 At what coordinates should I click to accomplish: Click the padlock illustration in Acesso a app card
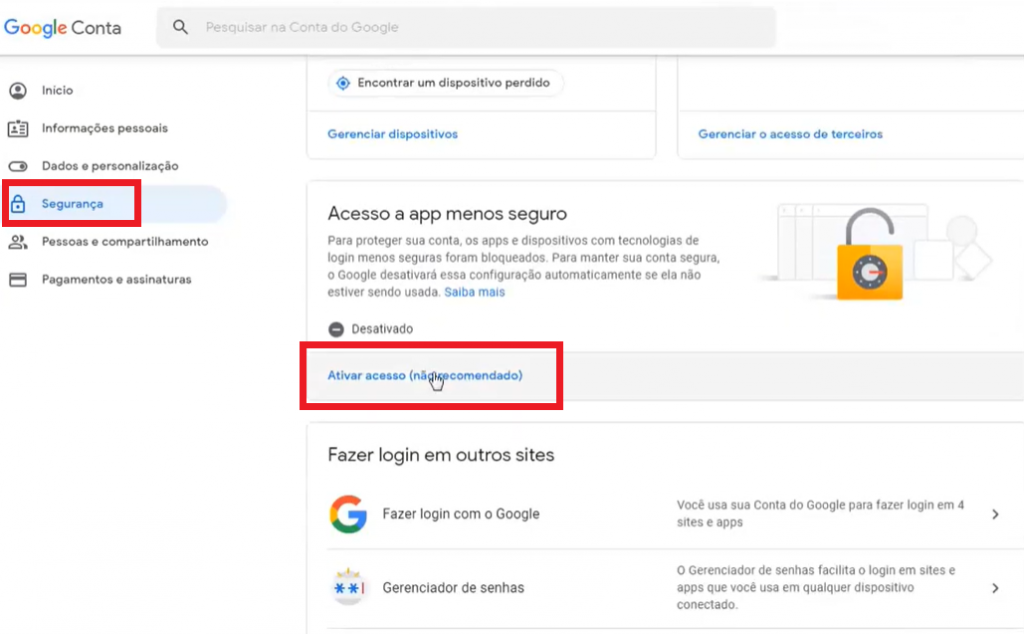point(870,255)
